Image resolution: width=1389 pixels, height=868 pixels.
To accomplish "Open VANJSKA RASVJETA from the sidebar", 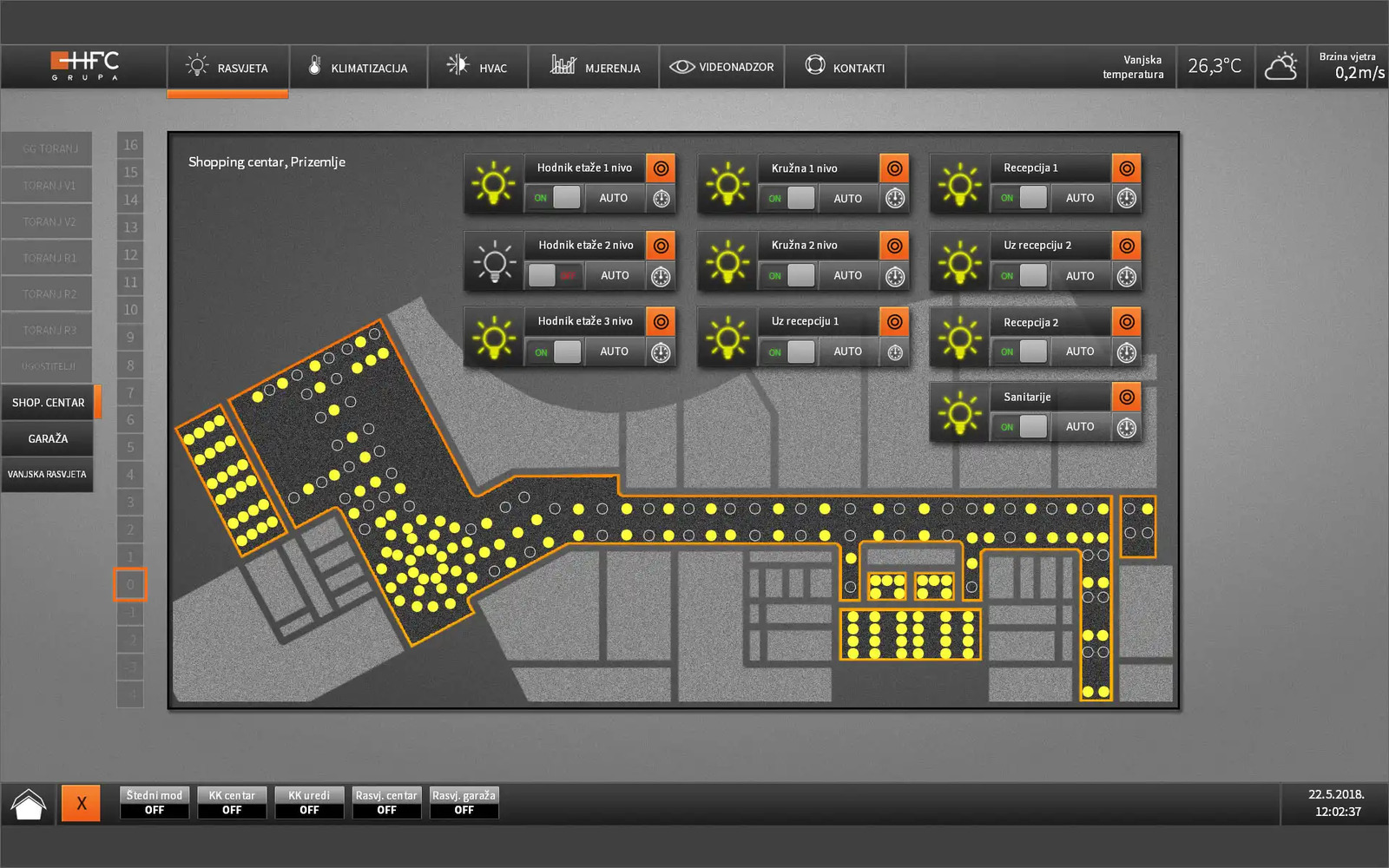I will 48,475.
